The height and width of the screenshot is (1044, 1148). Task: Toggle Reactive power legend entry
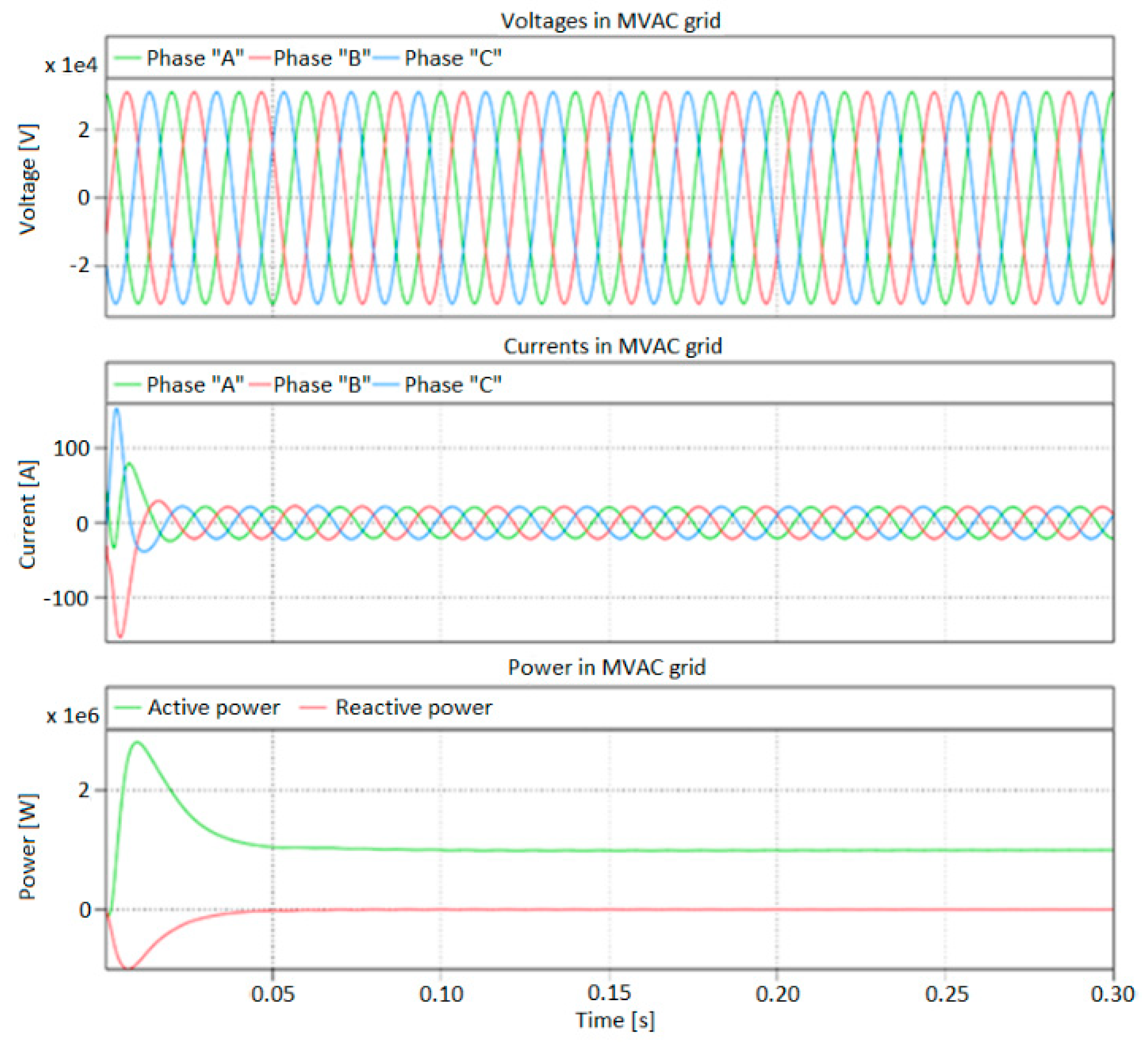click(414, 707)
